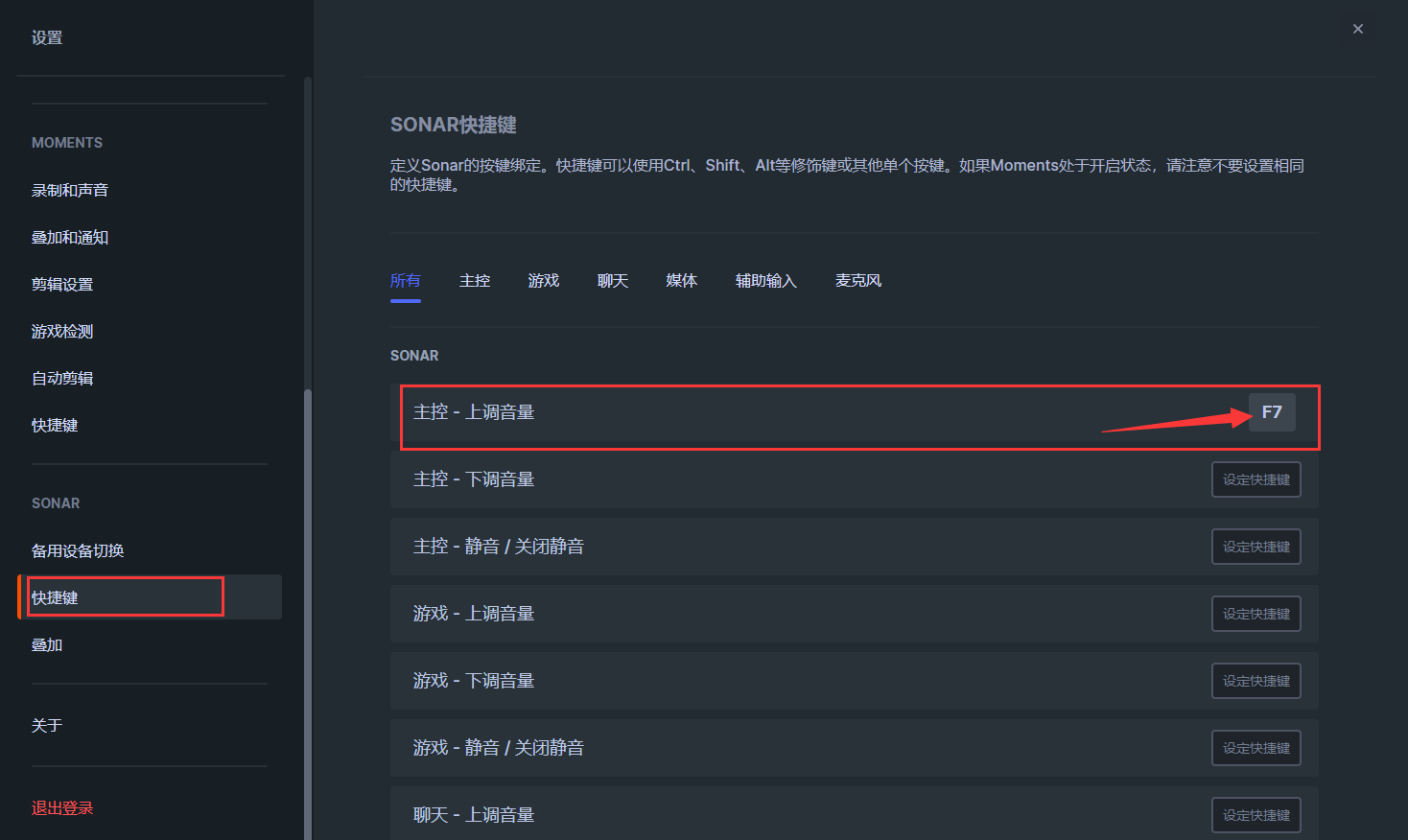Open 录制和声音 settings in the sidebar
The image size is (1408, 840).
[70, 190]
